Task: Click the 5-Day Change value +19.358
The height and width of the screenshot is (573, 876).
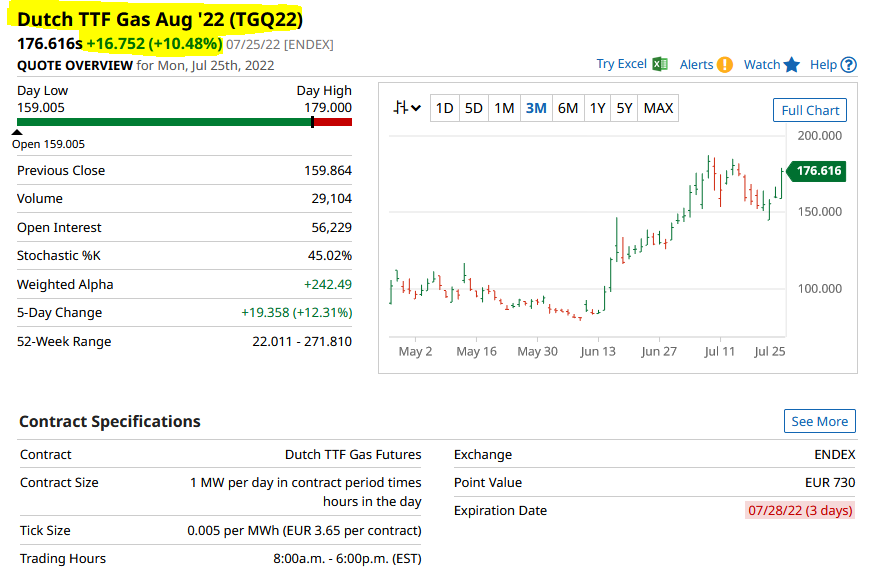Action: tap(297, 313)
